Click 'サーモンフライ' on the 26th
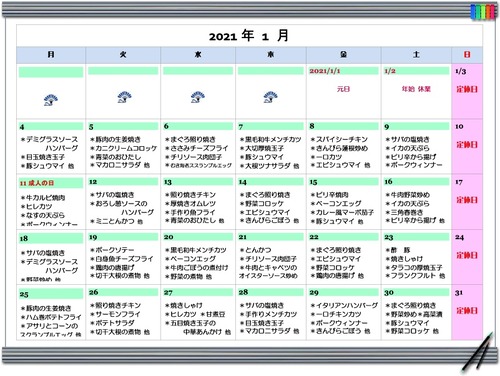 [118, 314]
